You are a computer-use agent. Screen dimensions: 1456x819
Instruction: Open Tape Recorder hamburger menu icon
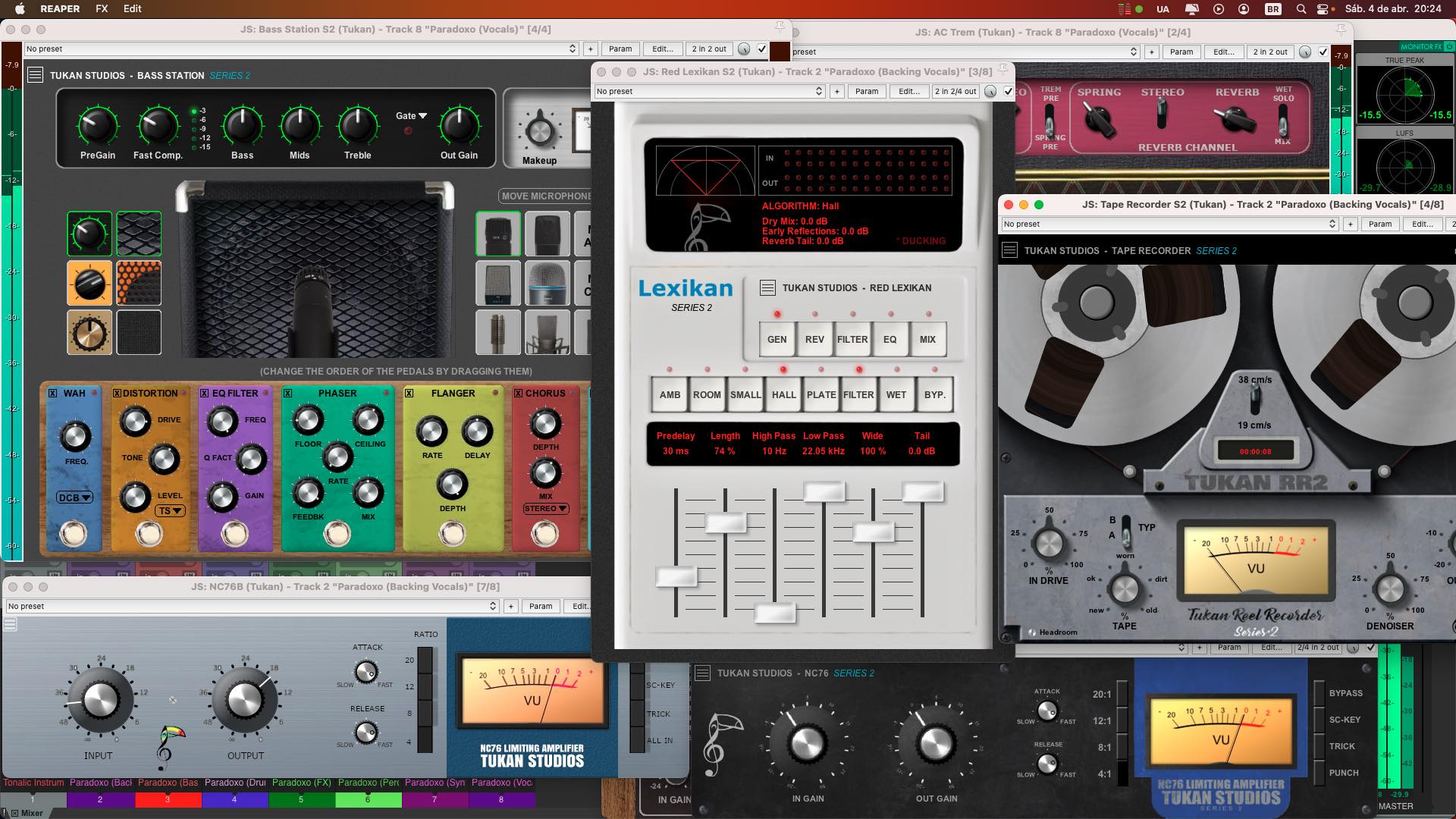pos(1009,250)
